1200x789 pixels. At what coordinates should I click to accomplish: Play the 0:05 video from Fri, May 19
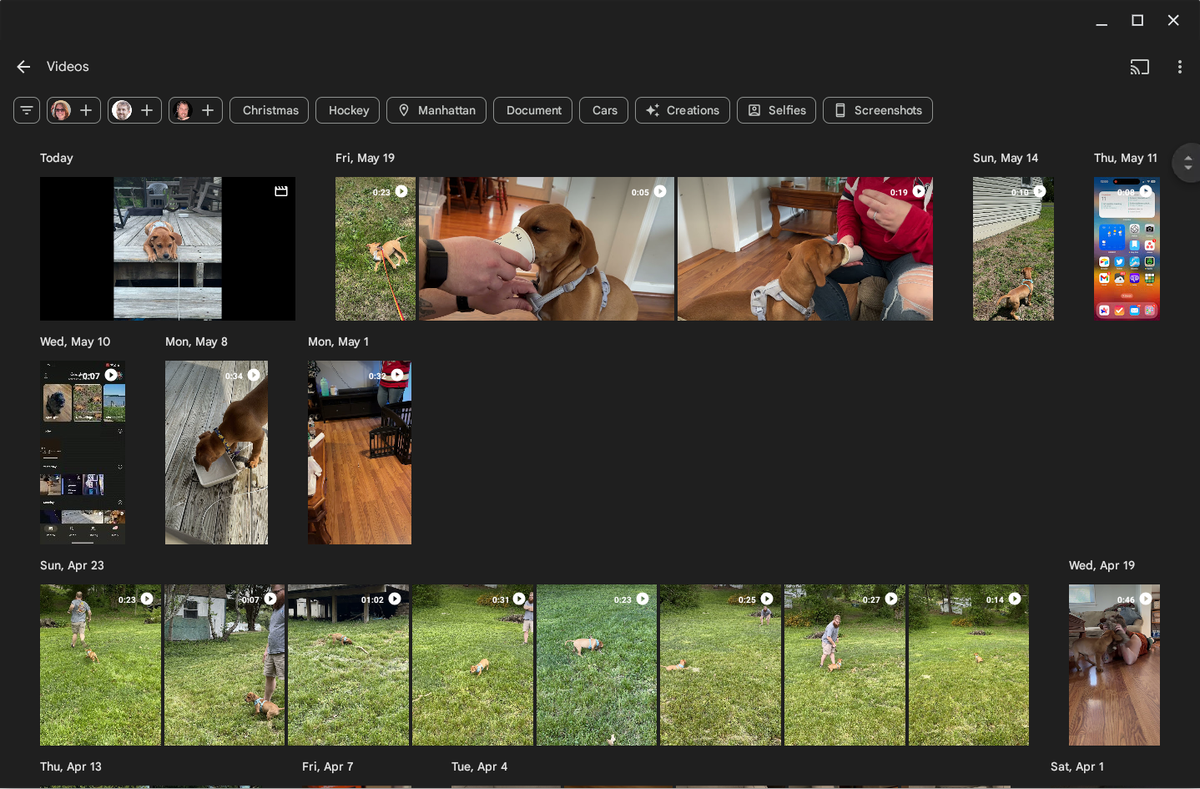547,248
